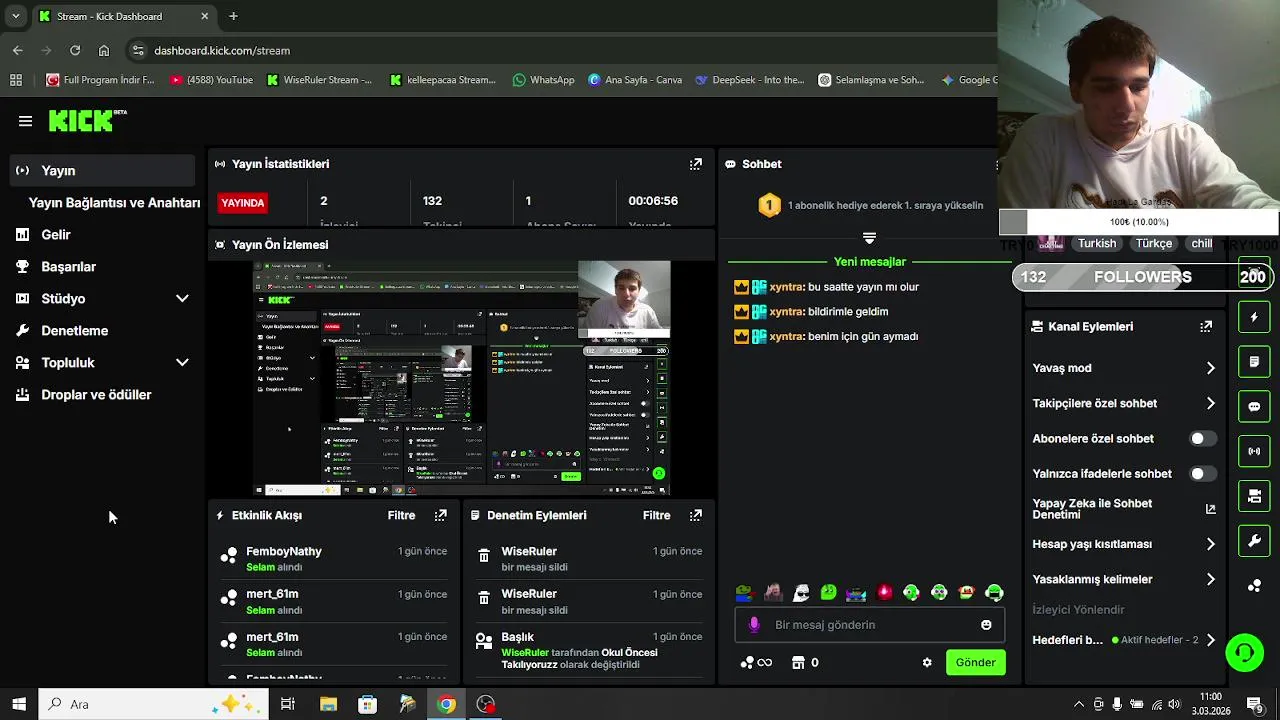Open Hesap yaşı kısıtlaması settings

click(x=1124, y=544)
